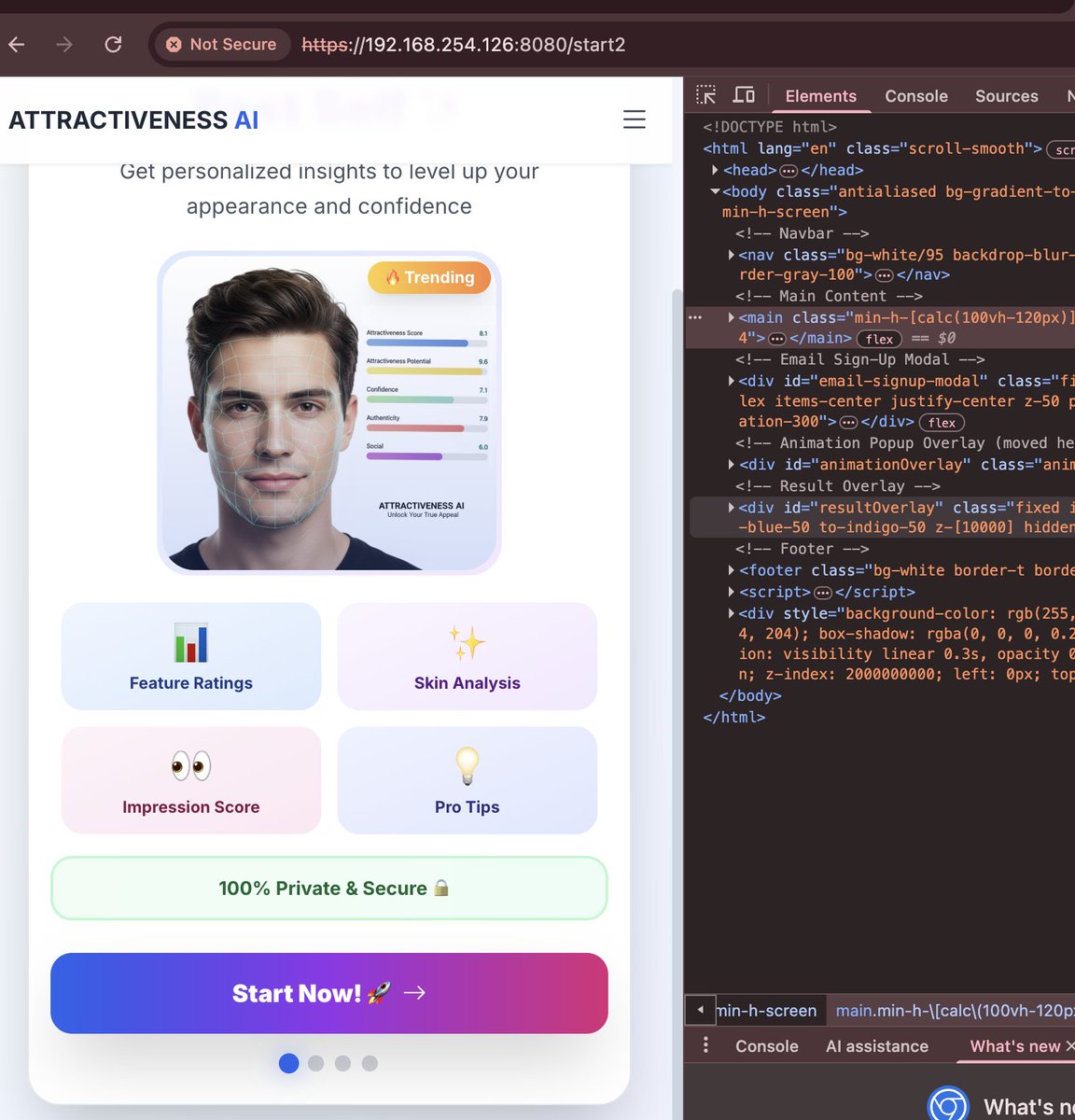Click the flex badge on main element
This screenshot has width=1075, height=1120.
click(879, 339)
